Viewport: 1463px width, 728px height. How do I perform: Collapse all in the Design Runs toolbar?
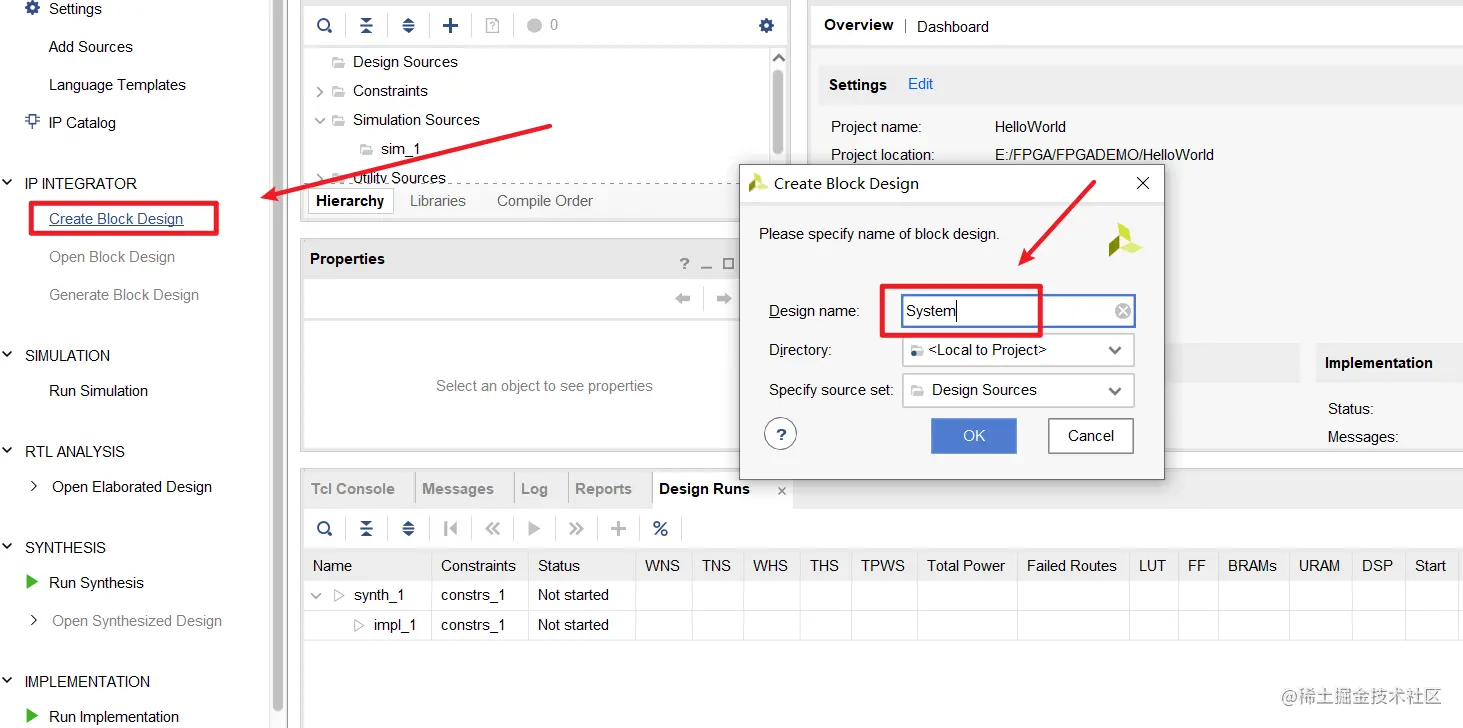click(366, 529)
